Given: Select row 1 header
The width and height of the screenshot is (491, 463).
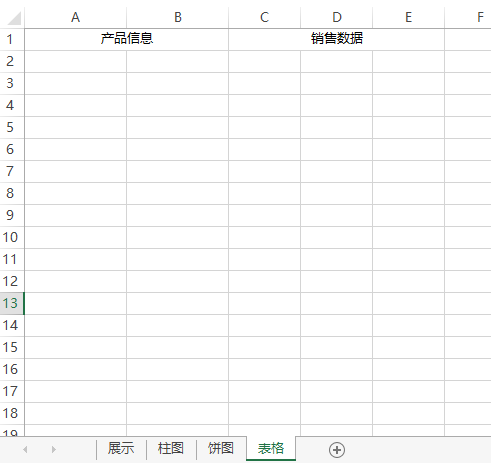Looking at the screenshot, I should (12, 39).
